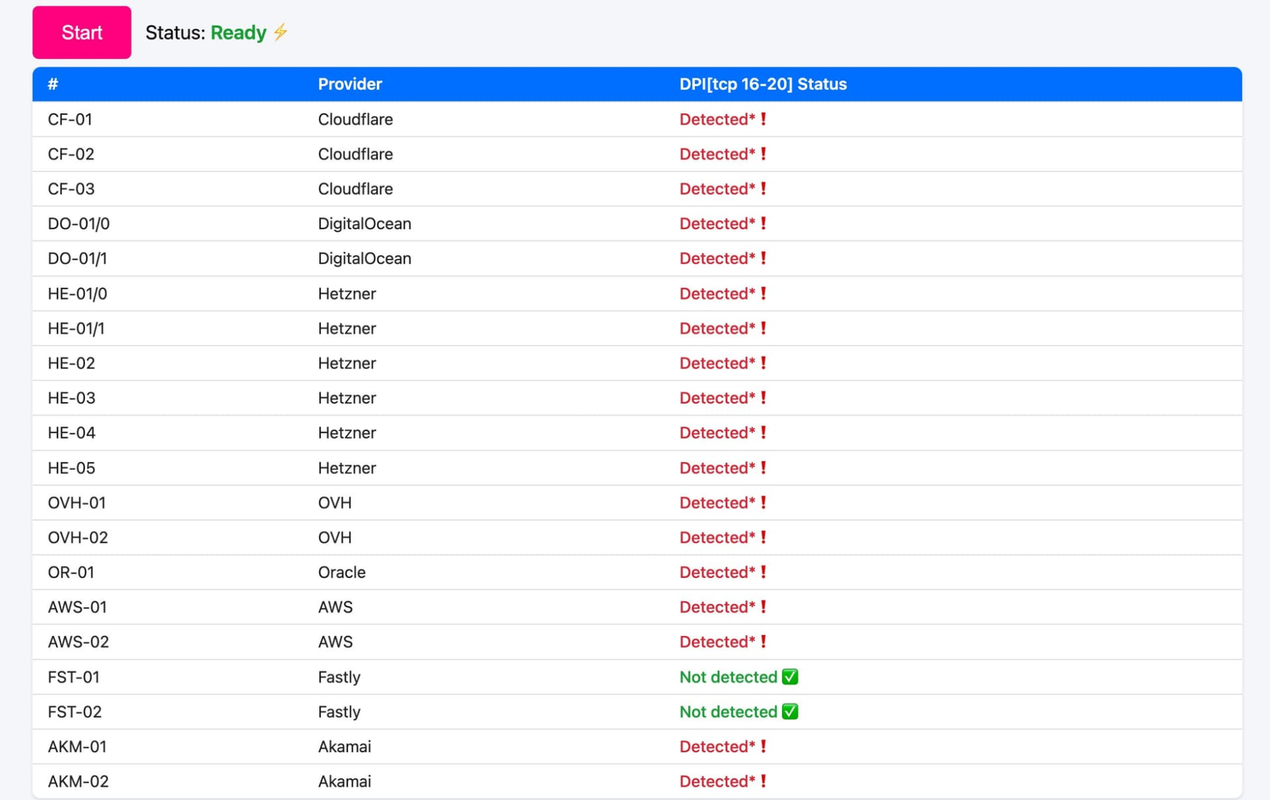Click the DigitalOcean provider in DO-01/0 row
Image resolution: width=1270 pixels, height=800 pixels.
365,224
